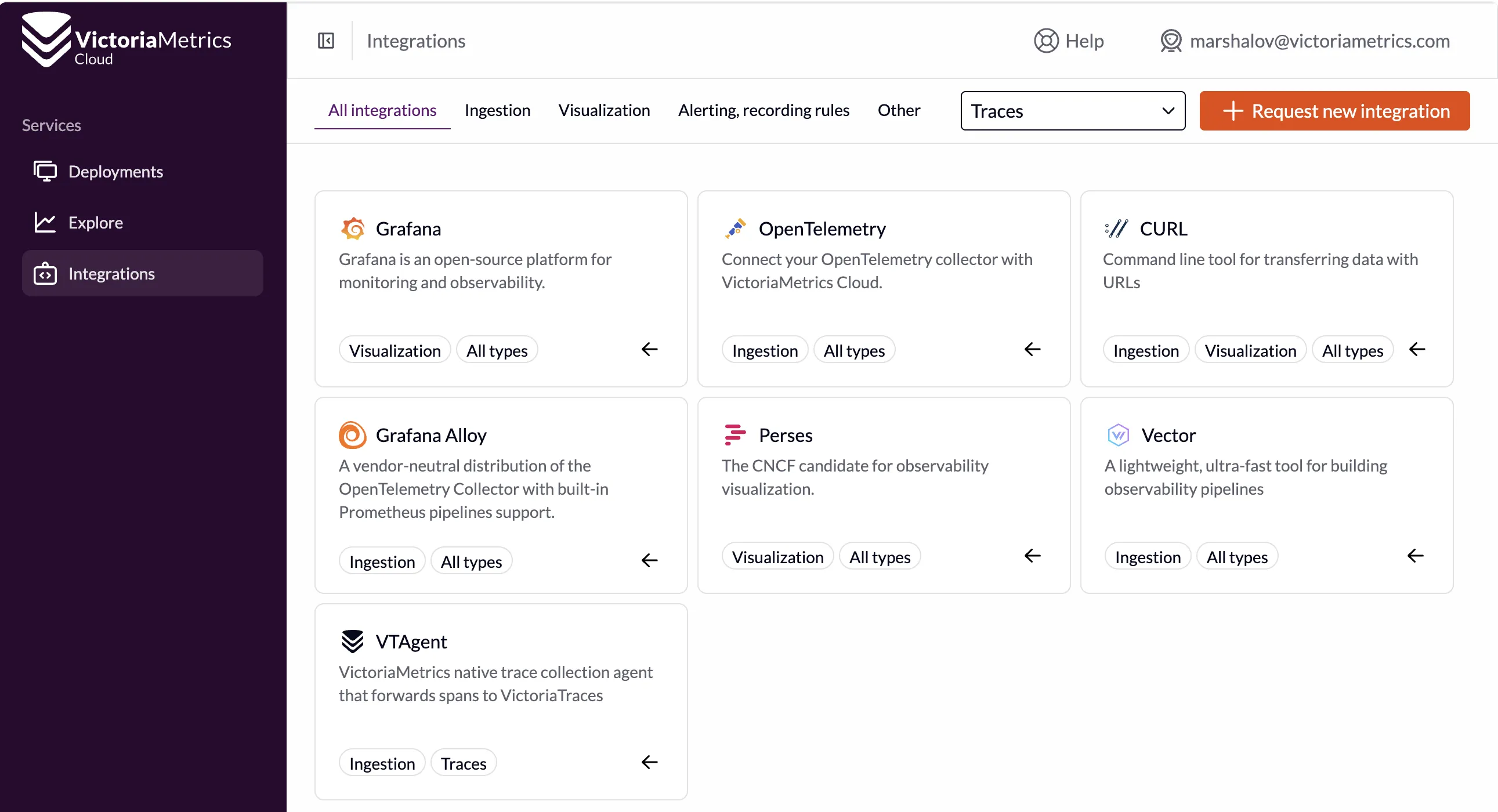Click the Services sidebar heading
Viewport: 1498px width, 812px height.
click(51, 125)
